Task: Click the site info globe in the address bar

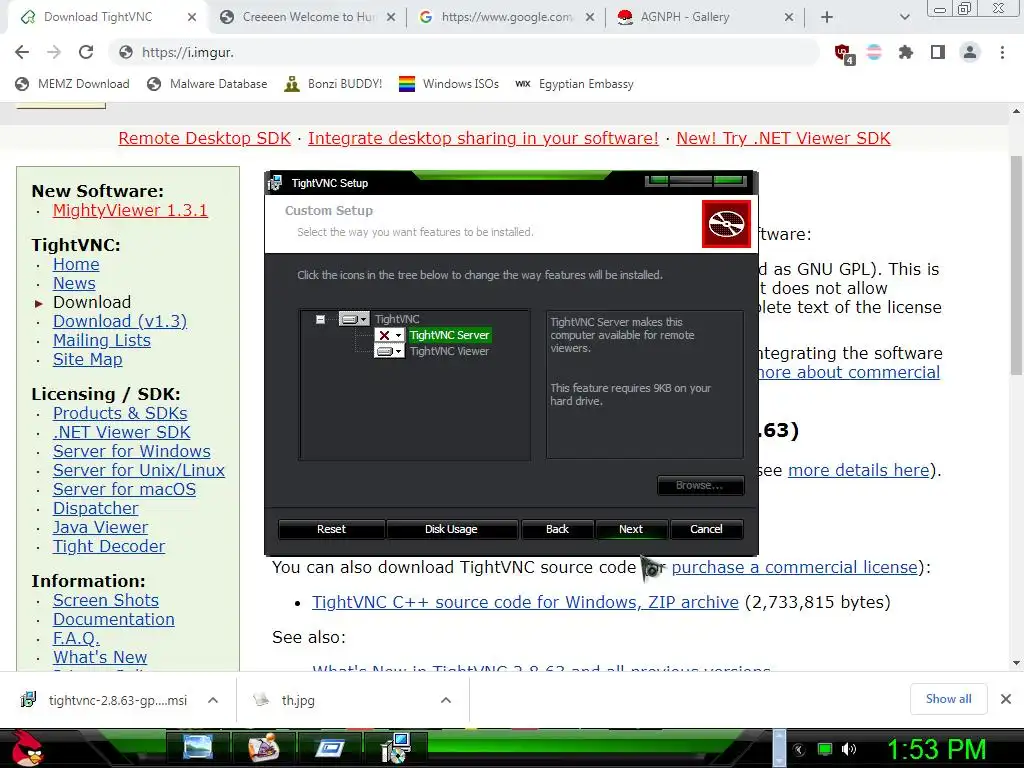Action: point(126,52)
